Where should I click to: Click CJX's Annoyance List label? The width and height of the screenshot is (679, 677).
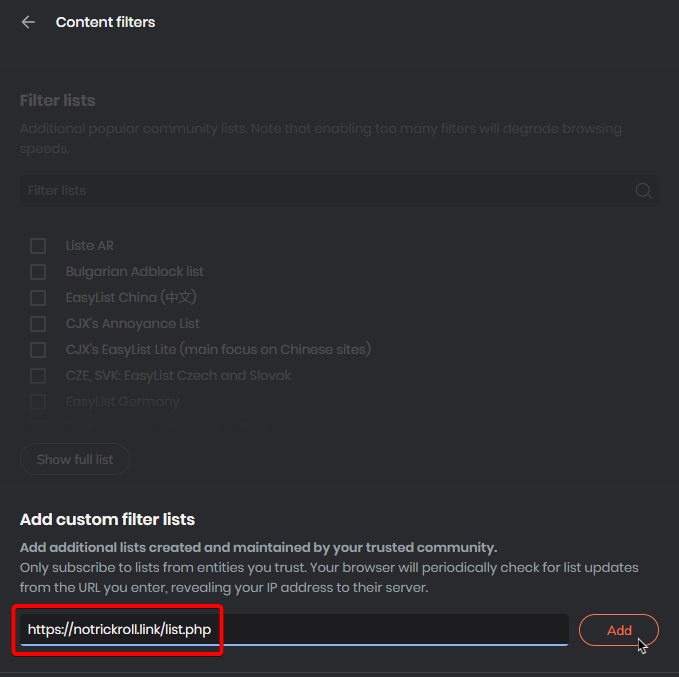click(133, 324)
